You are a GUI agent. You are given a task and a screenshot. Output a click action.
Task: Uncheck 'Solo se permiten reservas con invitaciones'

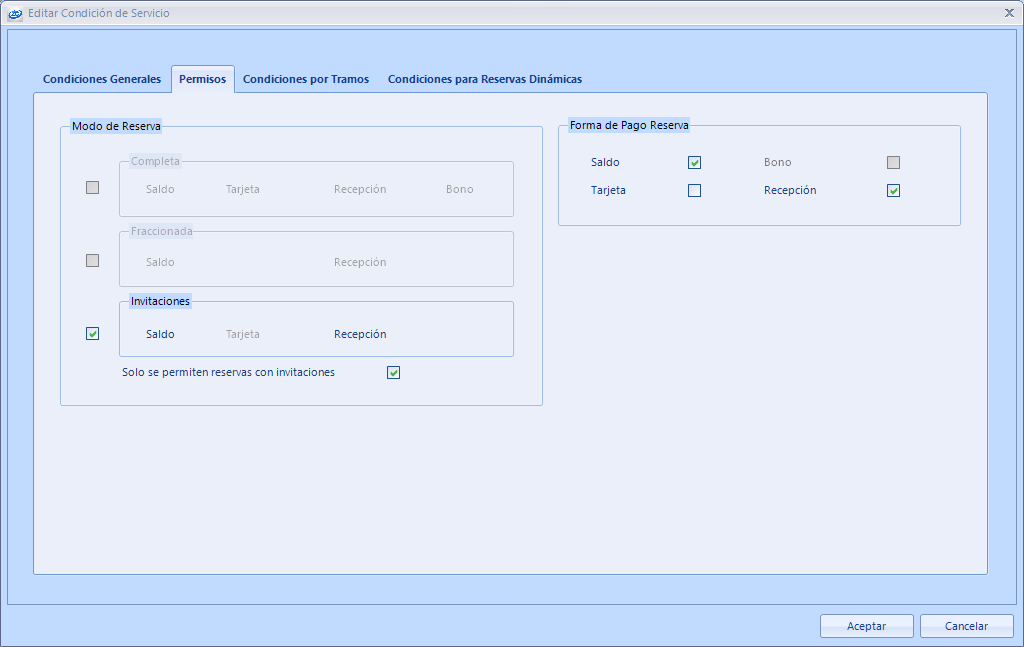(394, 373)
